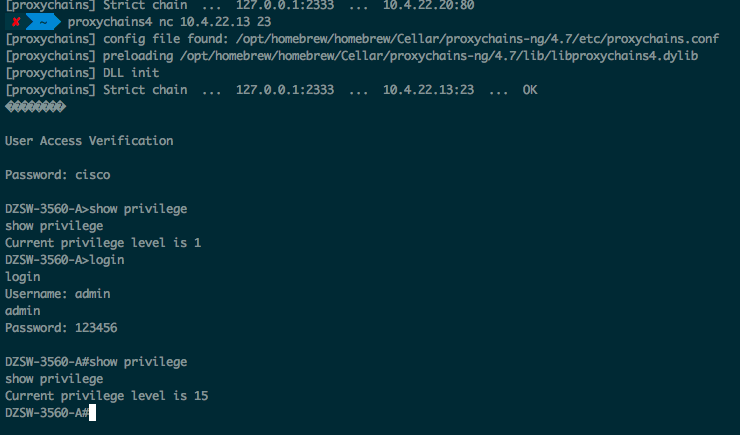Click the garbled diamond question-mark characters
This screenshot has width=740, height=435.
pyautogui.click(x=35, y=107)
